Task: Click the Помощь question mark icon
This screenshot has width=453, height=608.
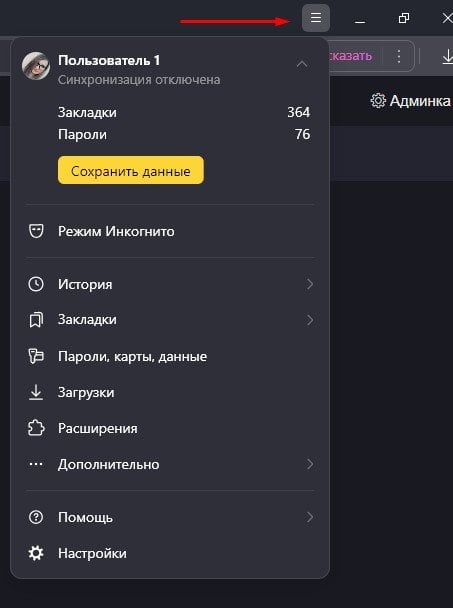Action: click(36, 517)
